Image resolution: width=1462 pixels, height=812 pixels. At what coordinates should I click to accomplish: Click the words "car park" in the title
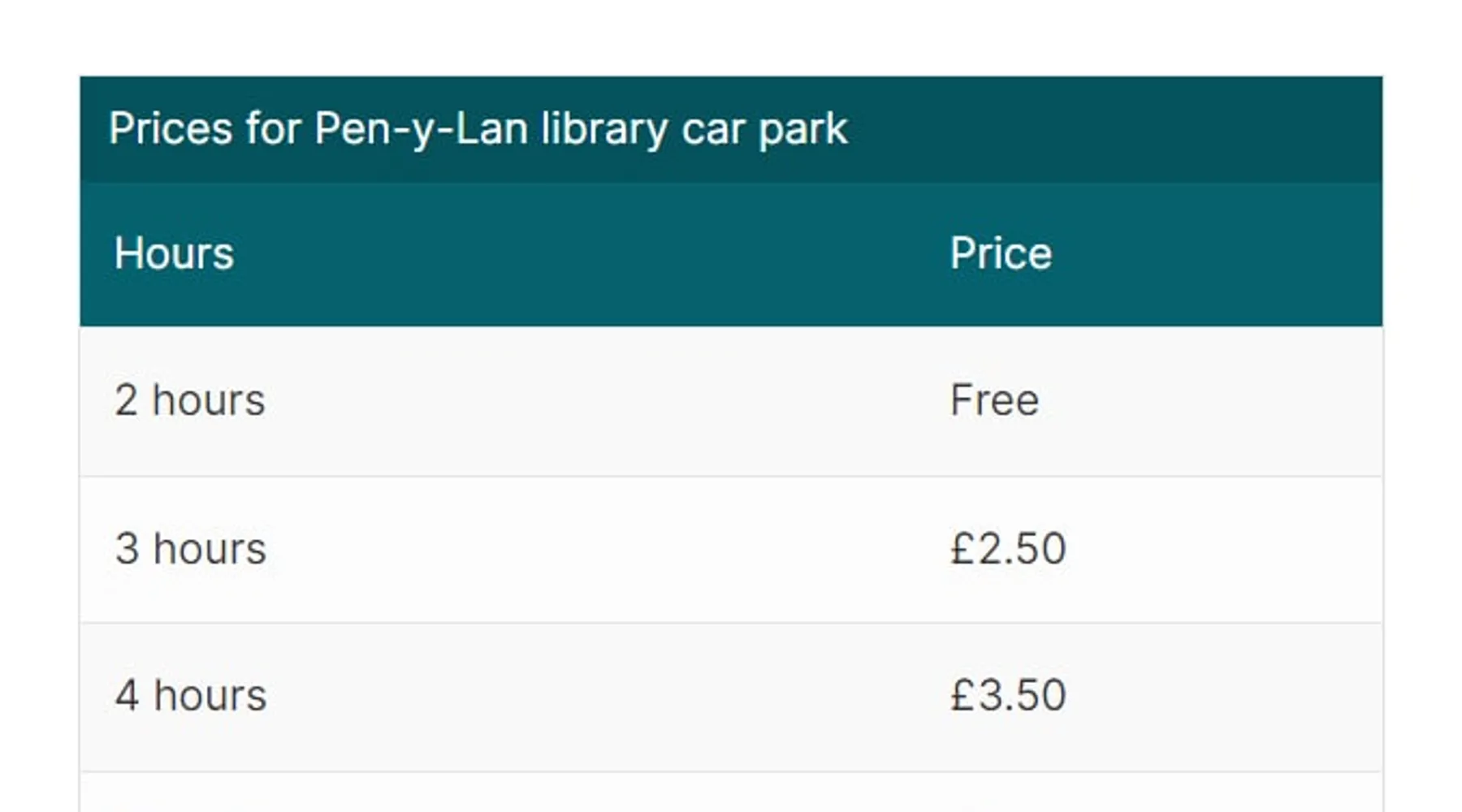[x=764, y=129]
